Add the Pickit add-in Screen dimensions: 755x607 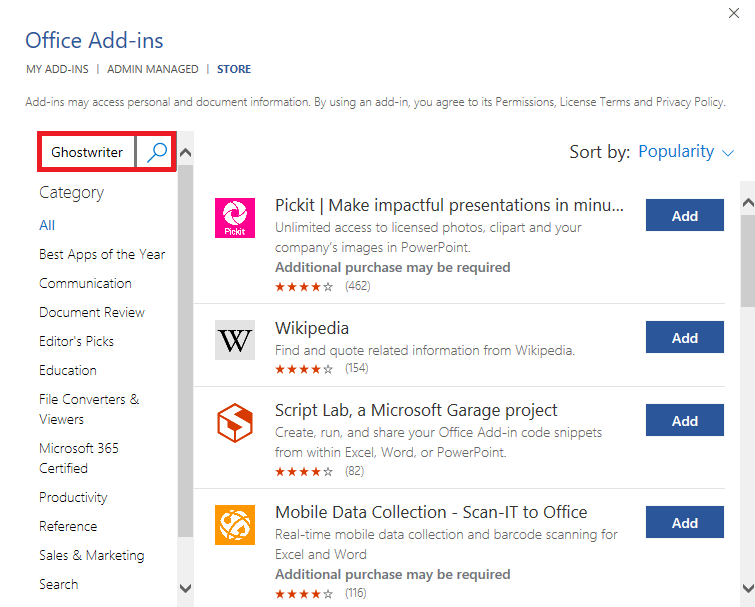(685, 215)
